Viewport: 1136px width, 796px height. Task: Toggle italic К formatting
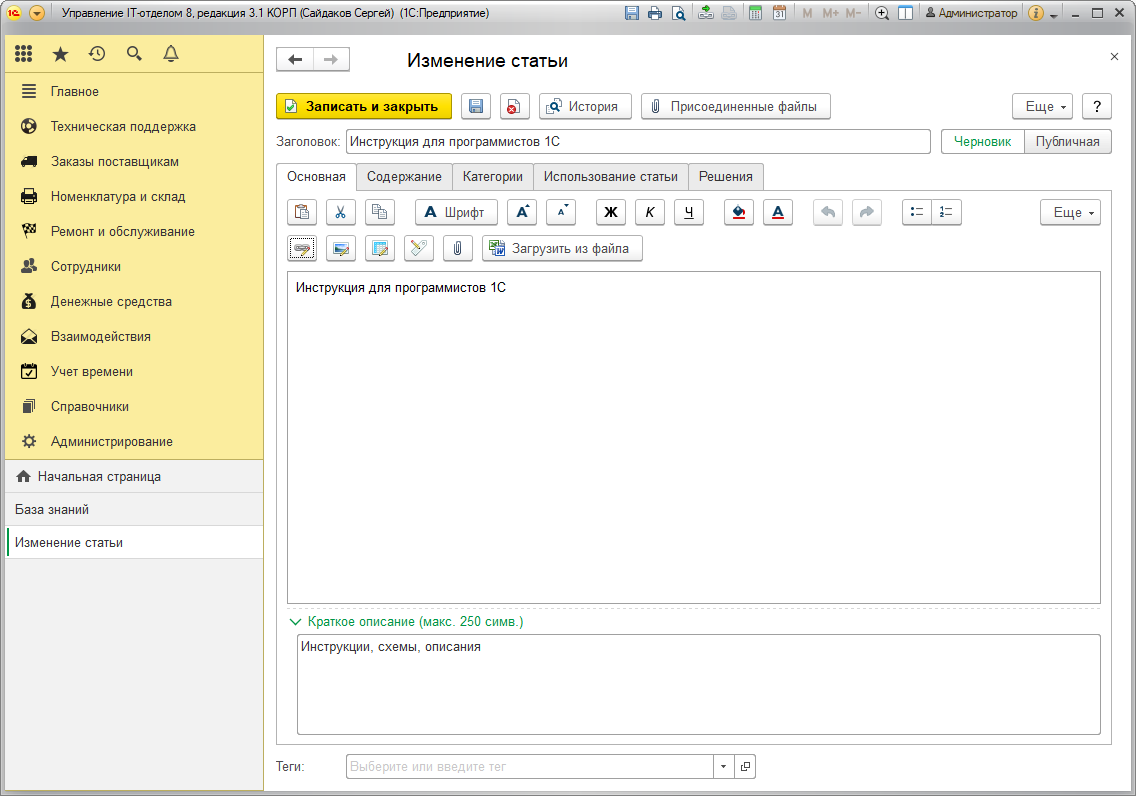tap(650, 212)
